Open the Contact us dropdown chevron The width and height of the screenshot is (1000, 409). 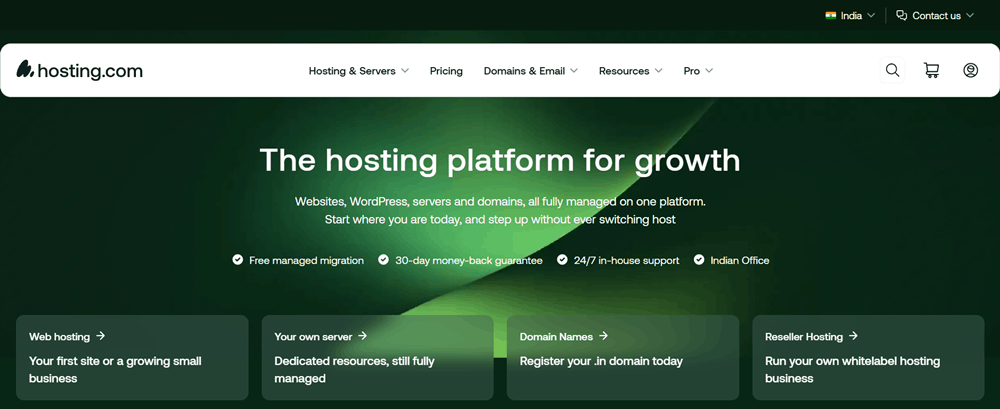click(970, 15)
